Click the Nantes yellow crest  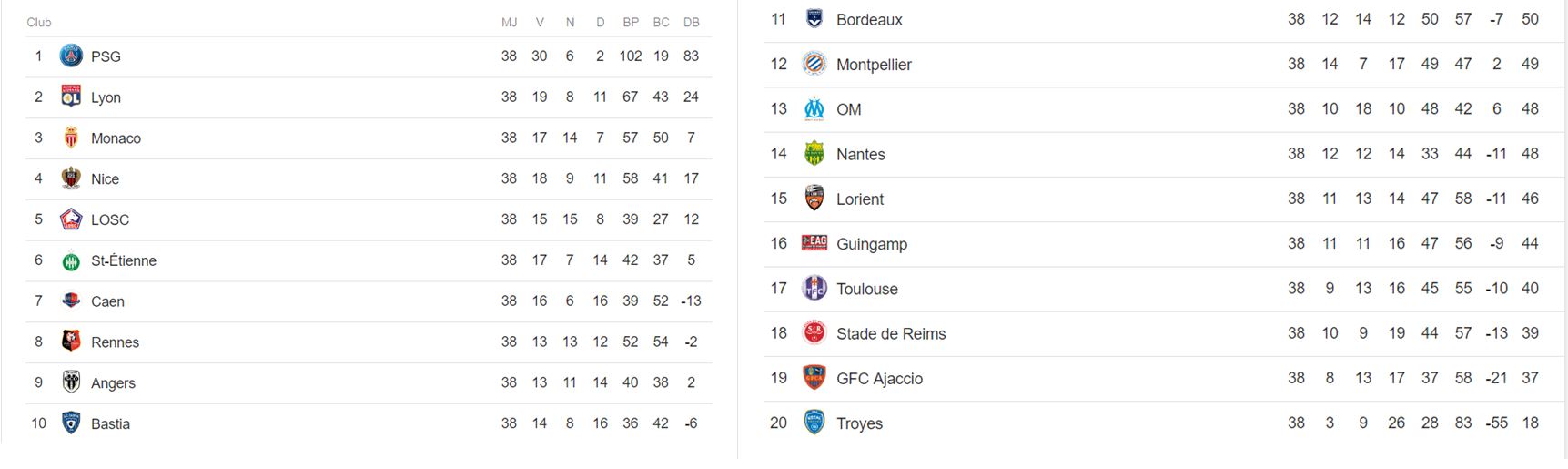(x=814, y=154)
